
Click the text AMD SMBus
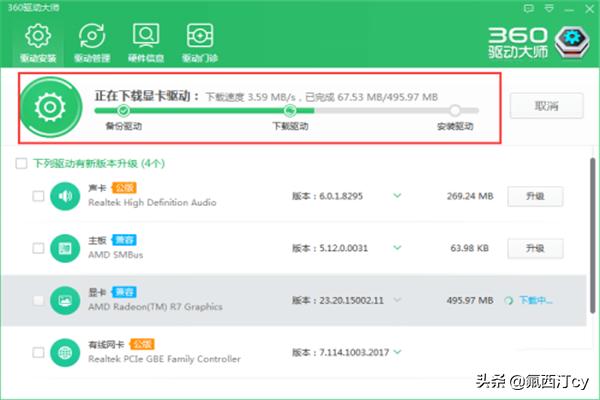[116, 255]
